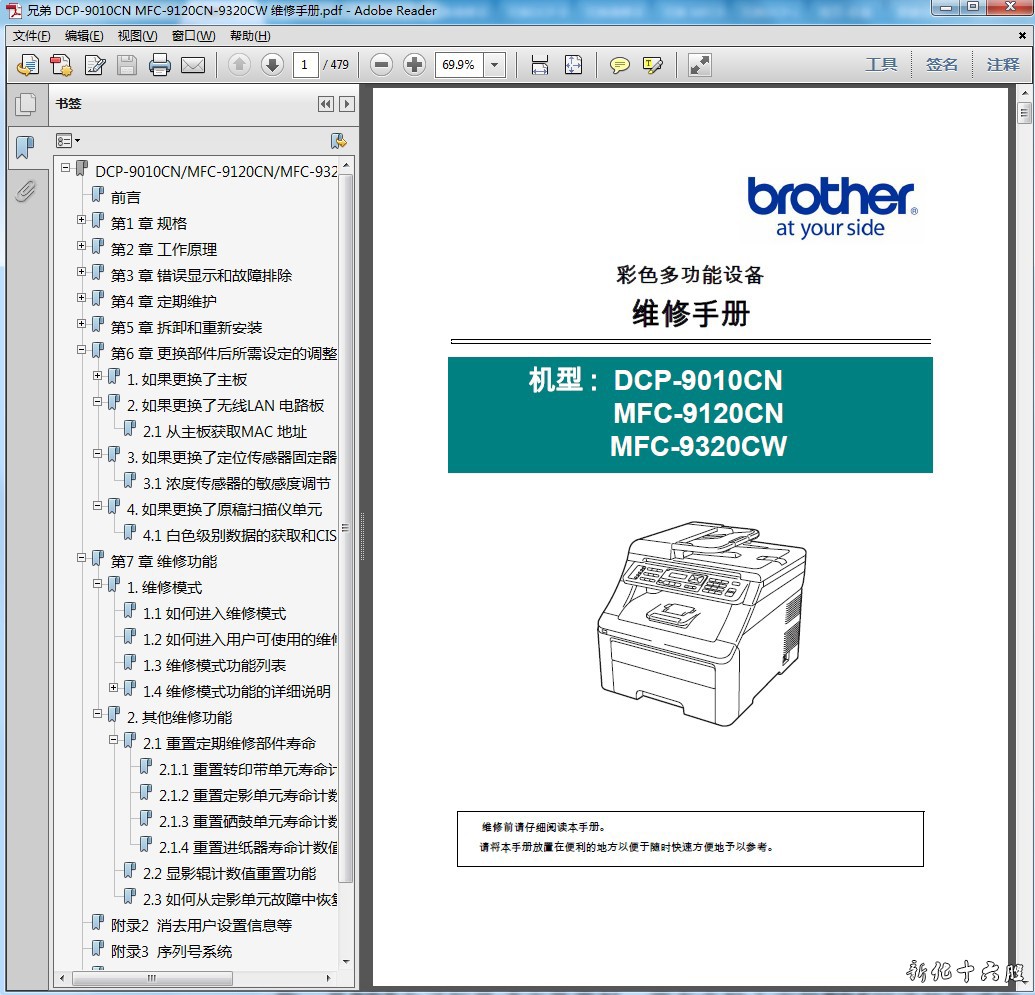Open the bookmarks options menu dropdown
The width and height of the screenshot is (1035, 995).
pyautogui.click(x=68, y=141)
